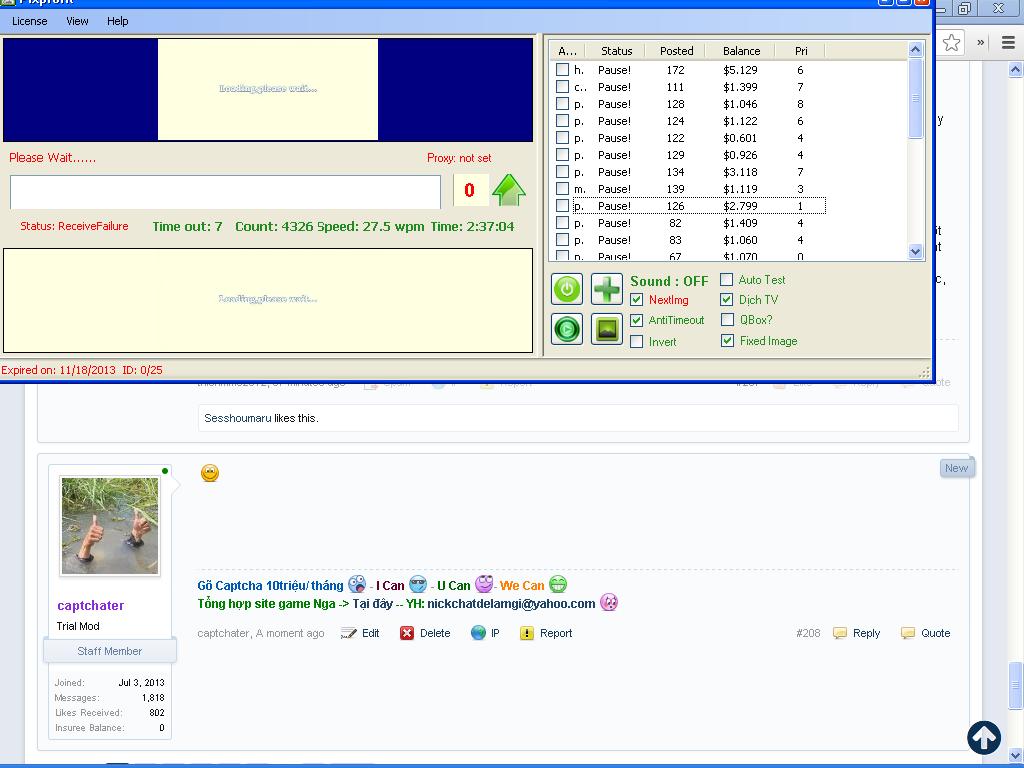
Task: Uncheck the Fixed Image checkbox
Action: 728,341
